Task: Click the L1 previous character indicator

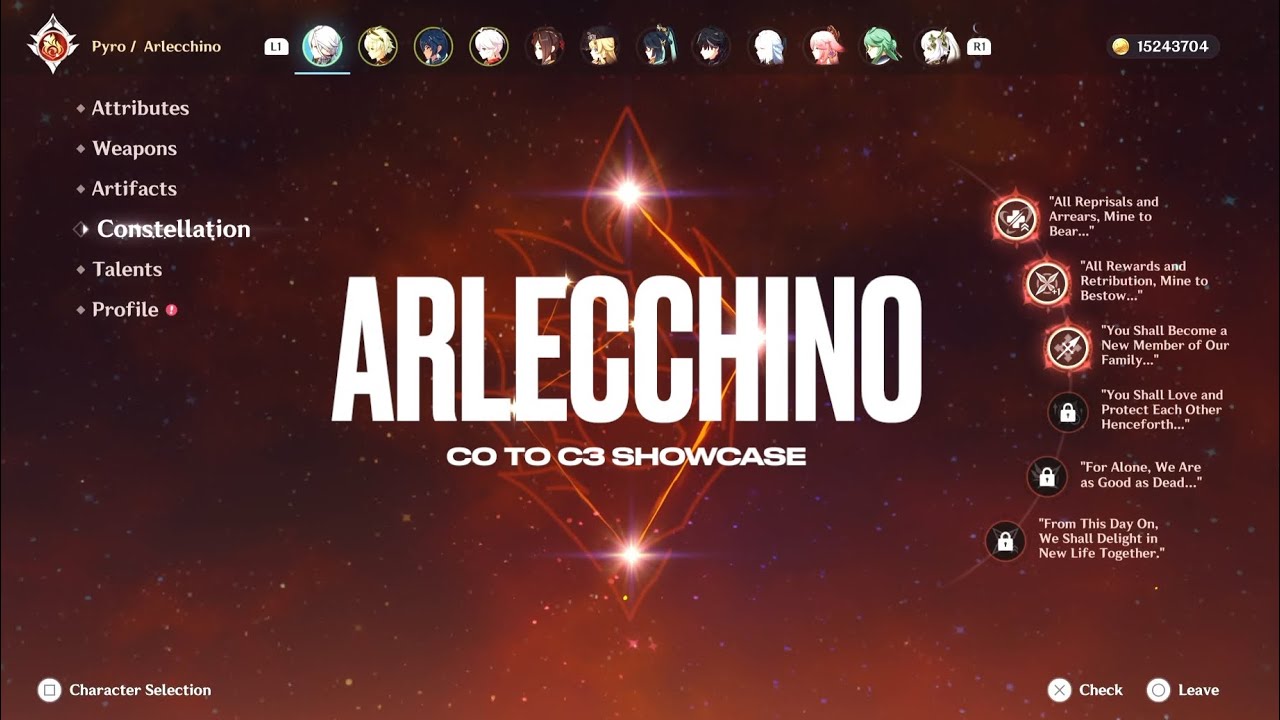Action: [x=276, y=46]
